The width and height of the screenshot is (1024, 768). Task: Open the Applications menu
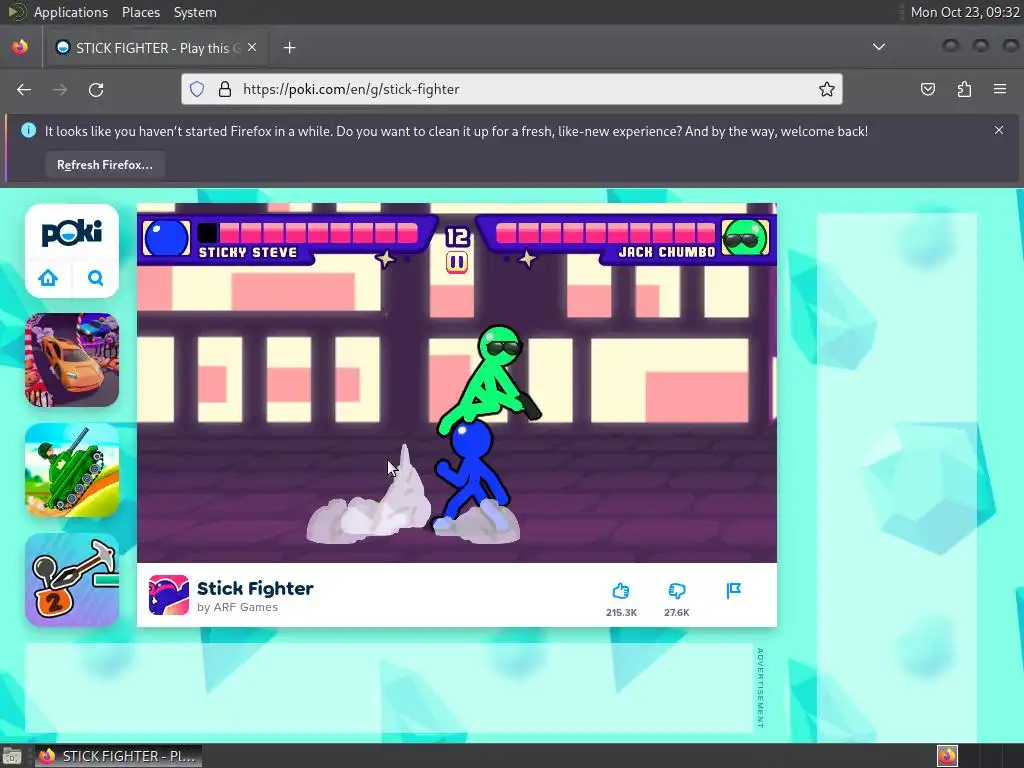(71, 12)
